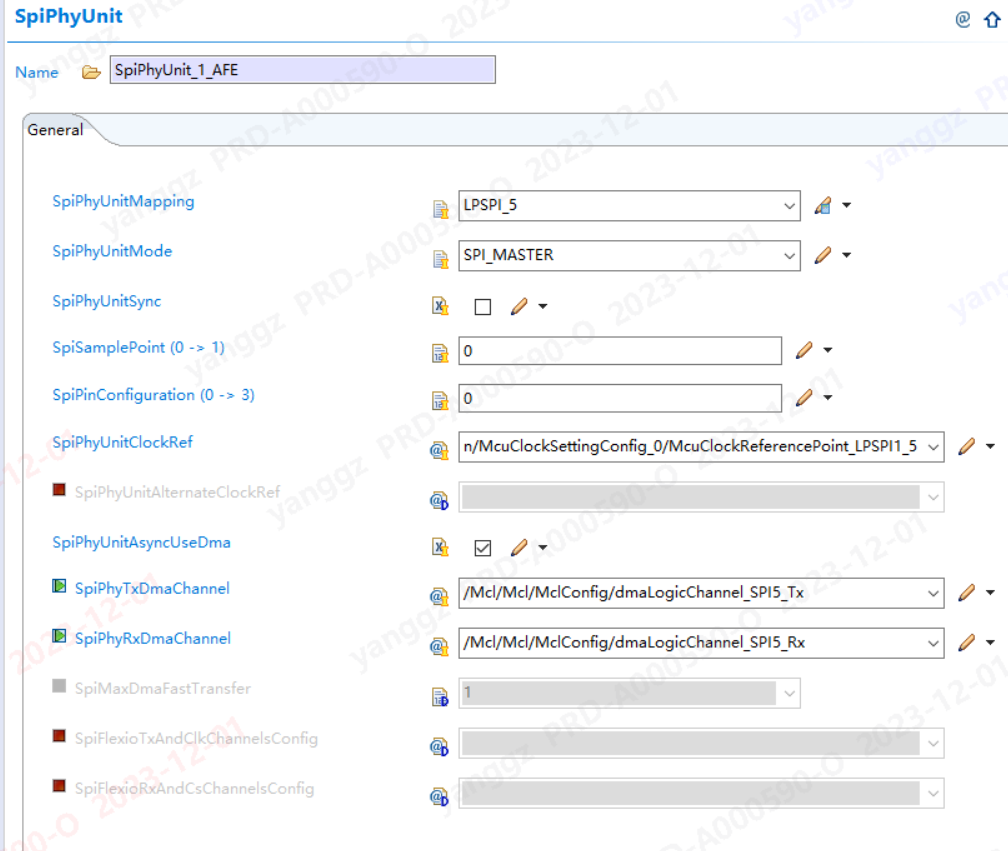
Task: Uncheck the SpiPhyUnitAsyncUseDma checkbox
Action: 482,547
